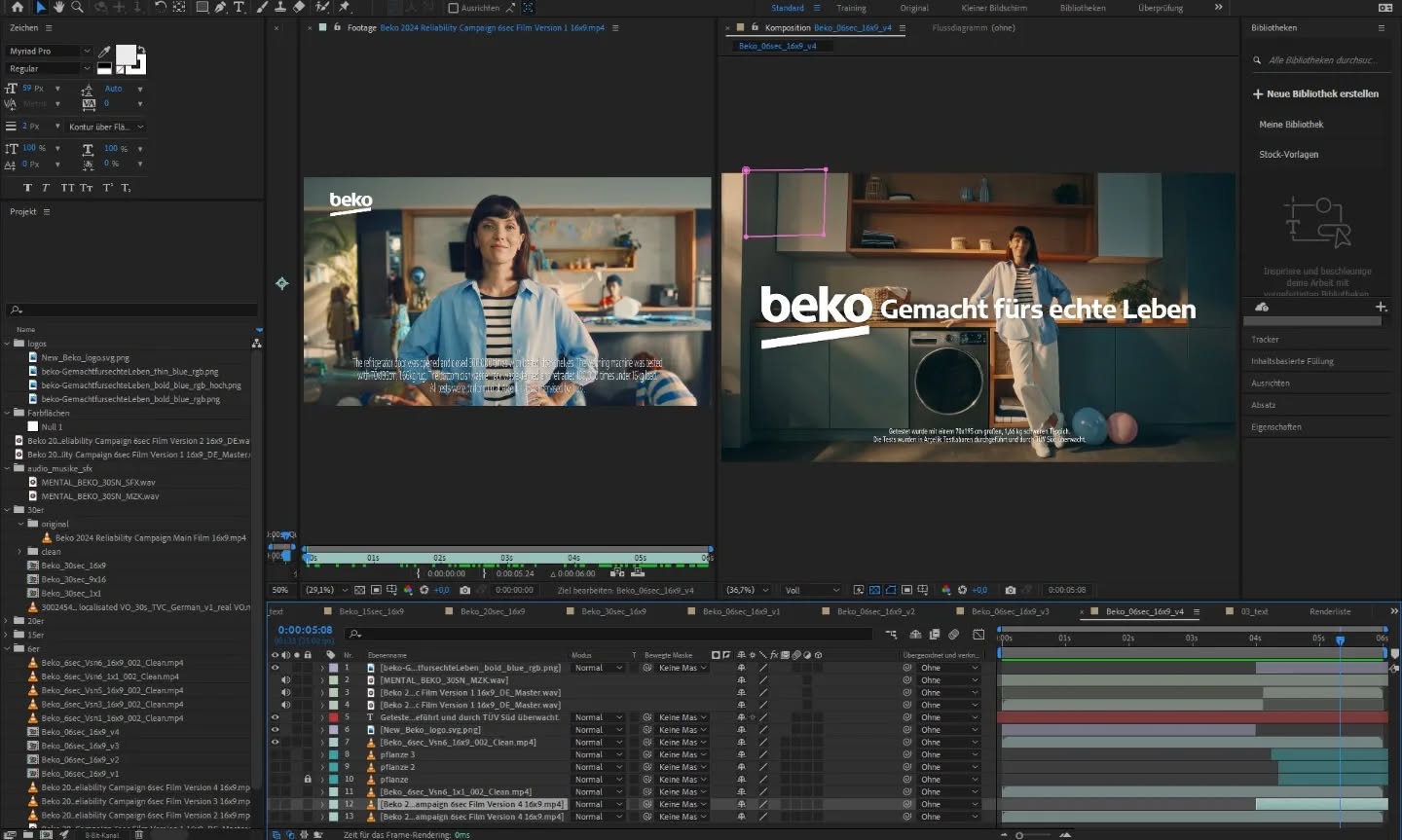Collapse the logos folder in project panel
Image resolution: width=1402 pixels, height=840 pixels.
coord(8,344)
